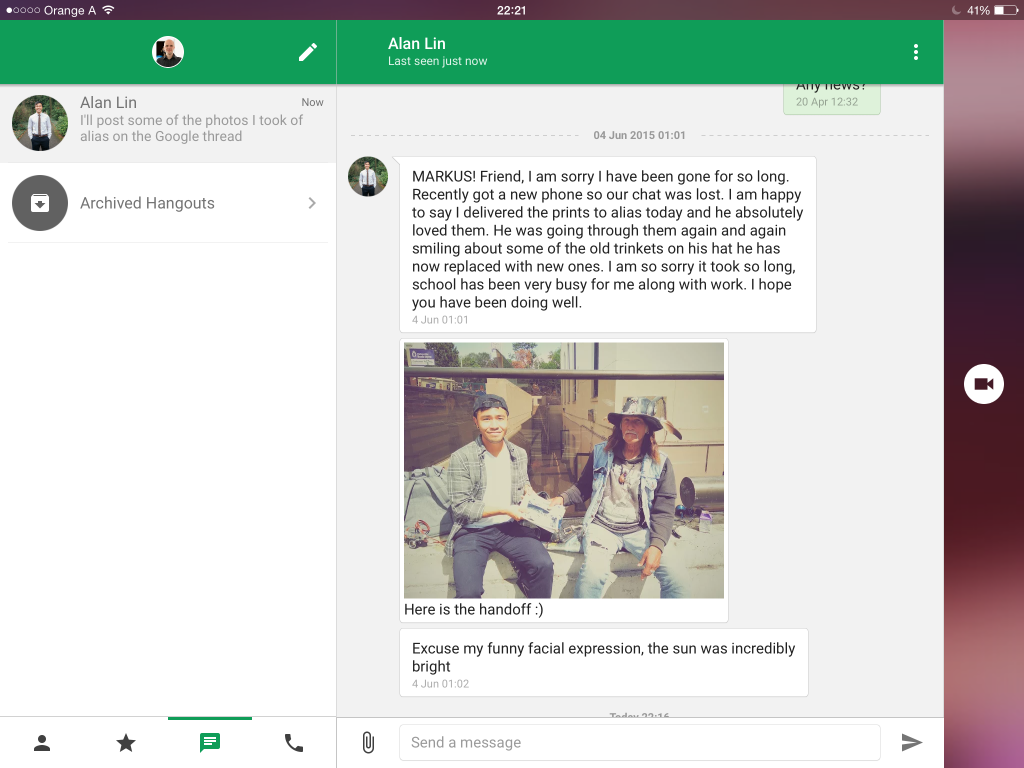Screen dimensions: 1024x768
Task: Click the 'Send a message' input field
Action: pyautogui.click(x=639, y=743)
